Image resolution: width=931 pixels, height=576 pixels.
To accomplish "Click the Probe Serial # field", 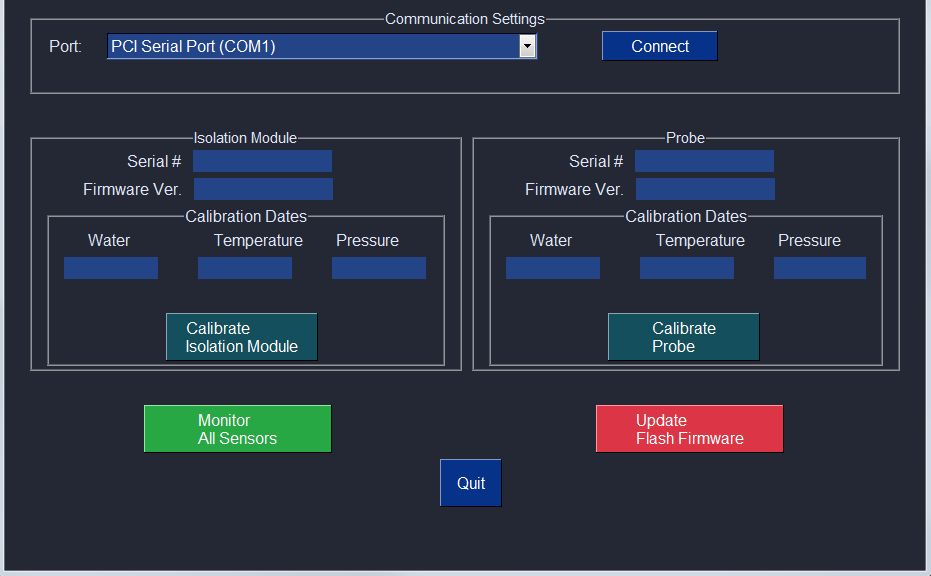I will 705,160.
